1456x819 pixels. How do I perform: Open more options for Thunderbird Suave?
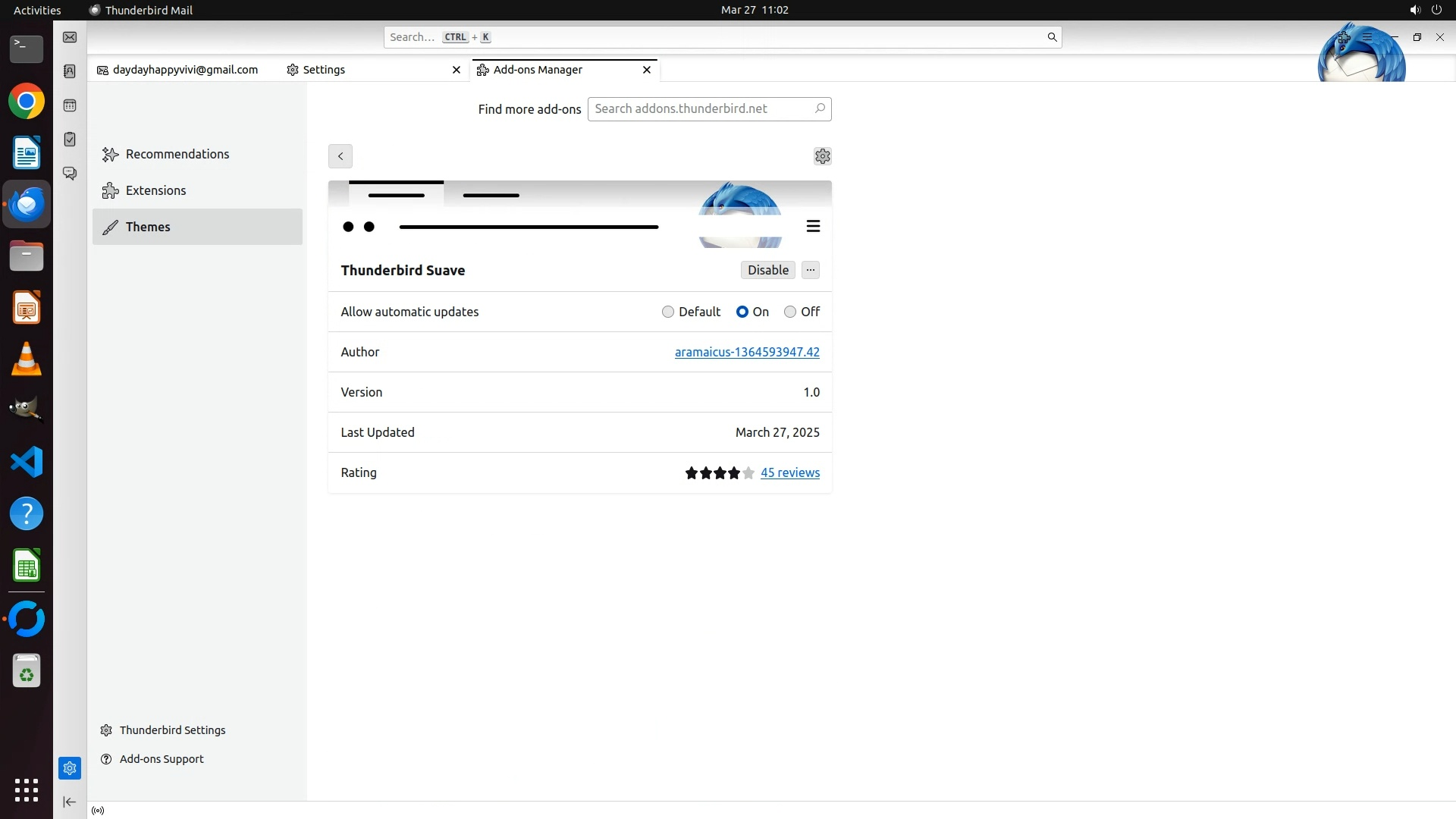pos(811,270)
